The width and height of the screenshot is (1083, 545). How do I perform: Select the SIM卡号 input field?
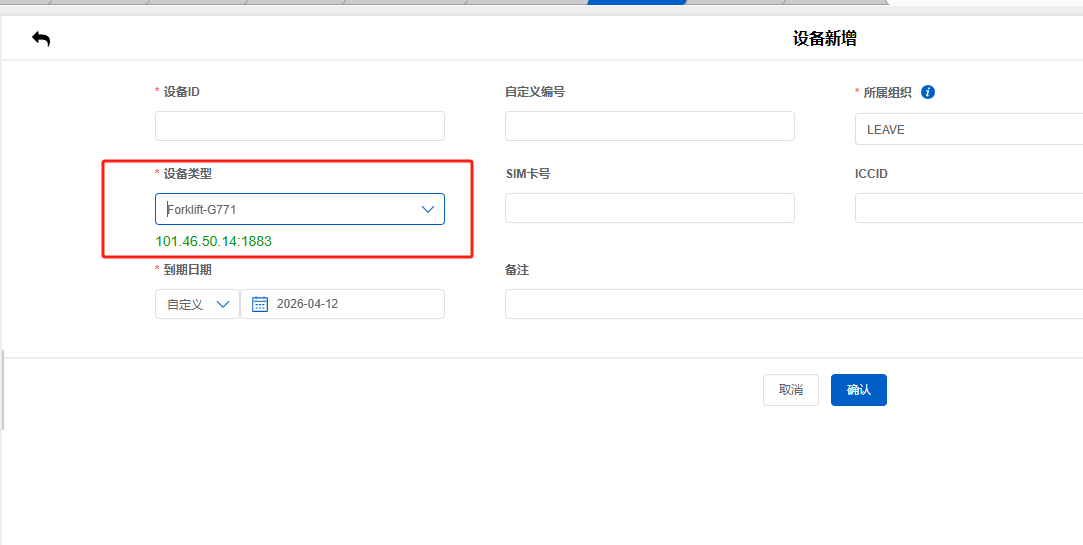point(649,208)
